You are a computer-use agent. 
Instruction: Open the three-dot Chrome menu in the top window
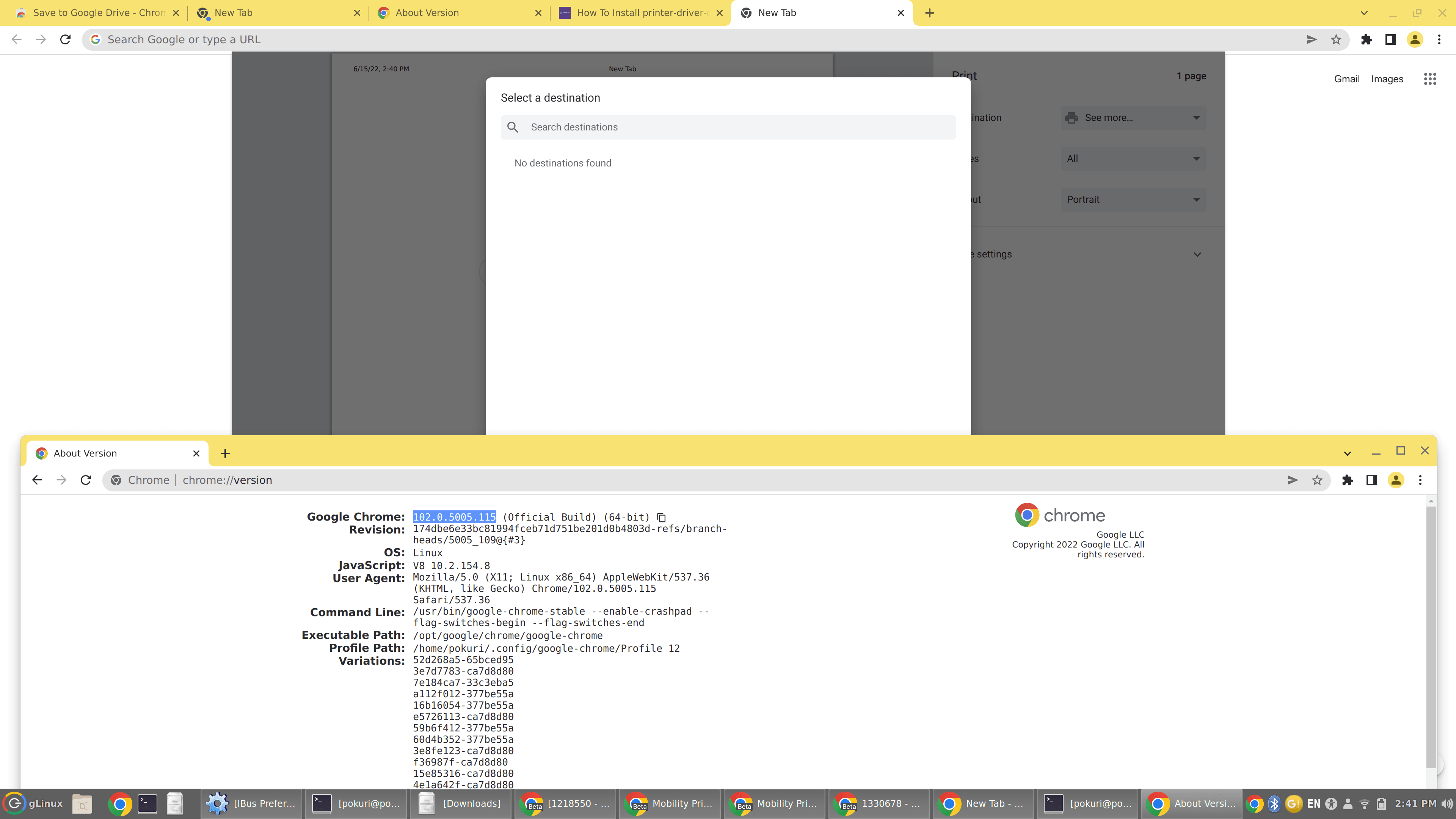[1439, 39]
